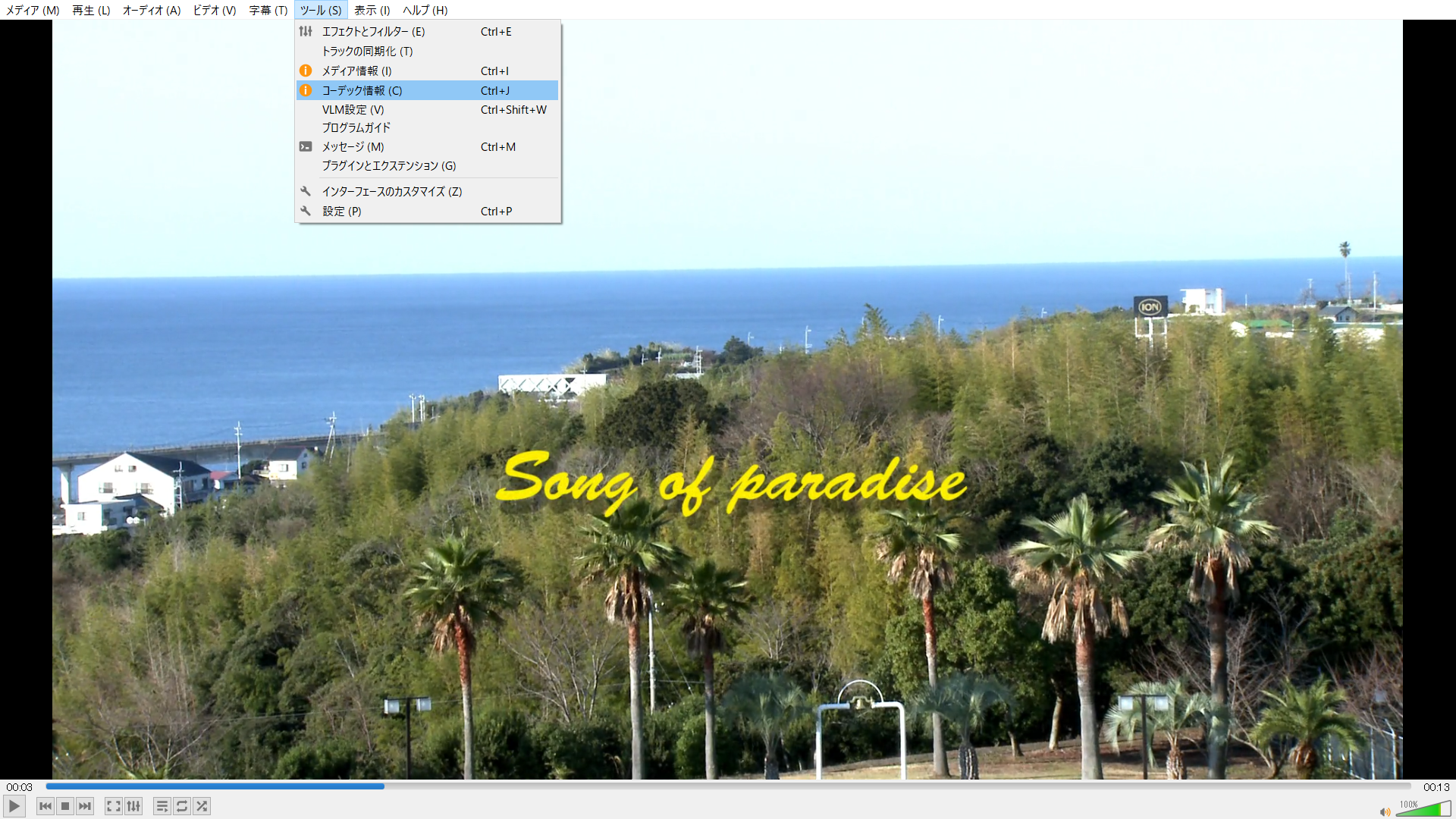Show the playlist icon
1456x819 pixels.
click(162, 806)
